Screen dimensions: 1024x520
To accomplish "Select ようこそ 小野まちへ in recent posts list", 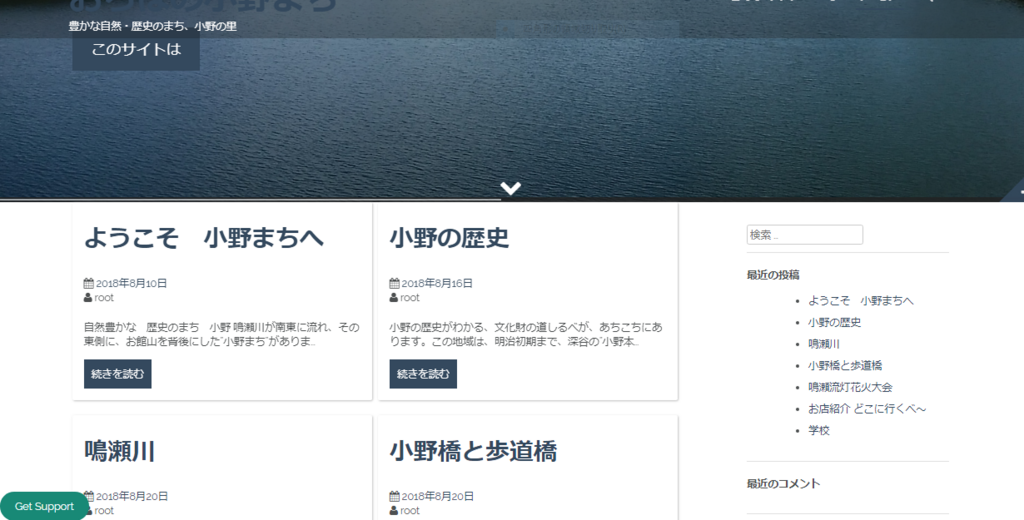I will tap(861, 301).
